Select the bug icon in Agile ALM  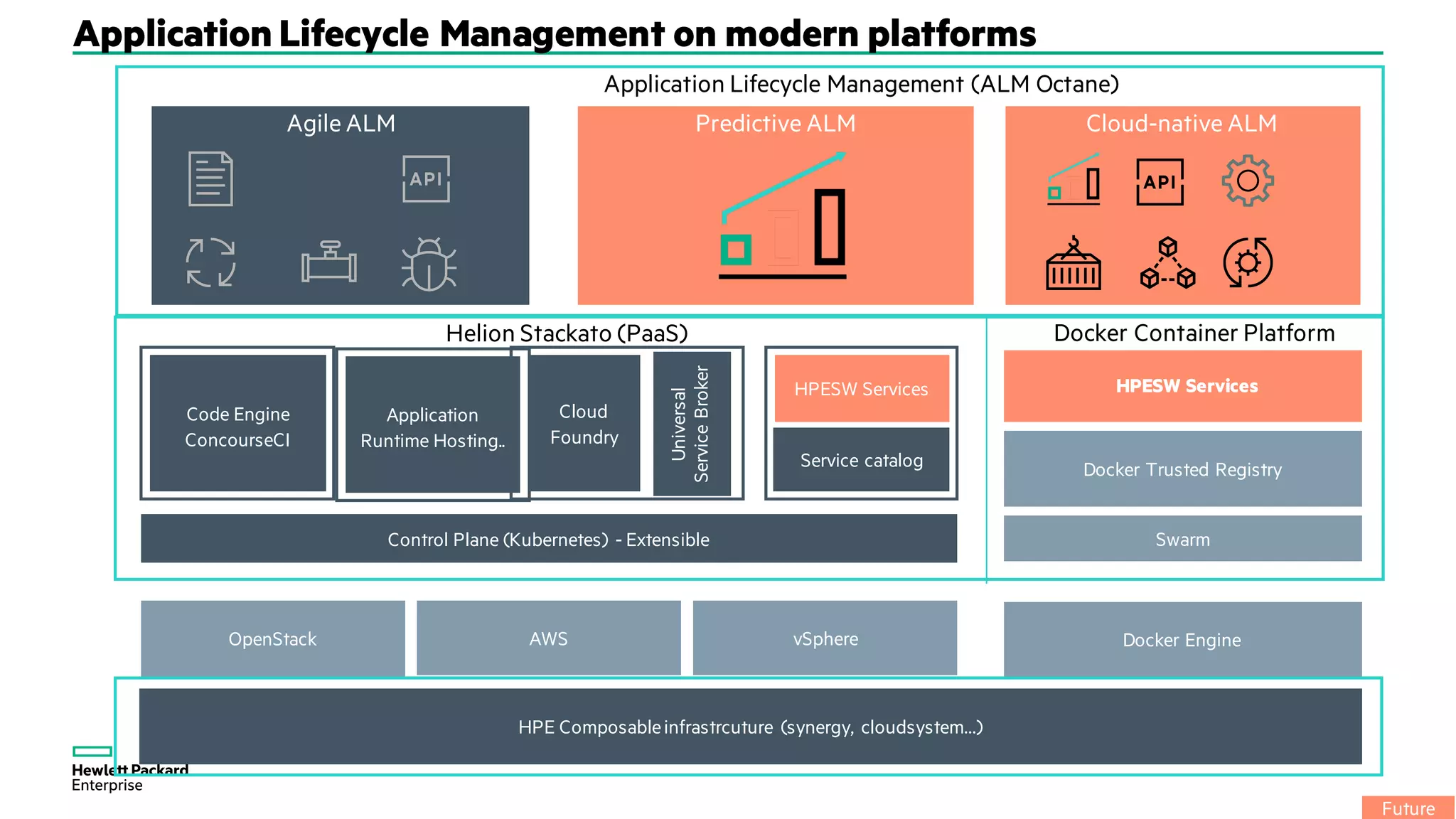pyautogui.click(x=429, y=264)
